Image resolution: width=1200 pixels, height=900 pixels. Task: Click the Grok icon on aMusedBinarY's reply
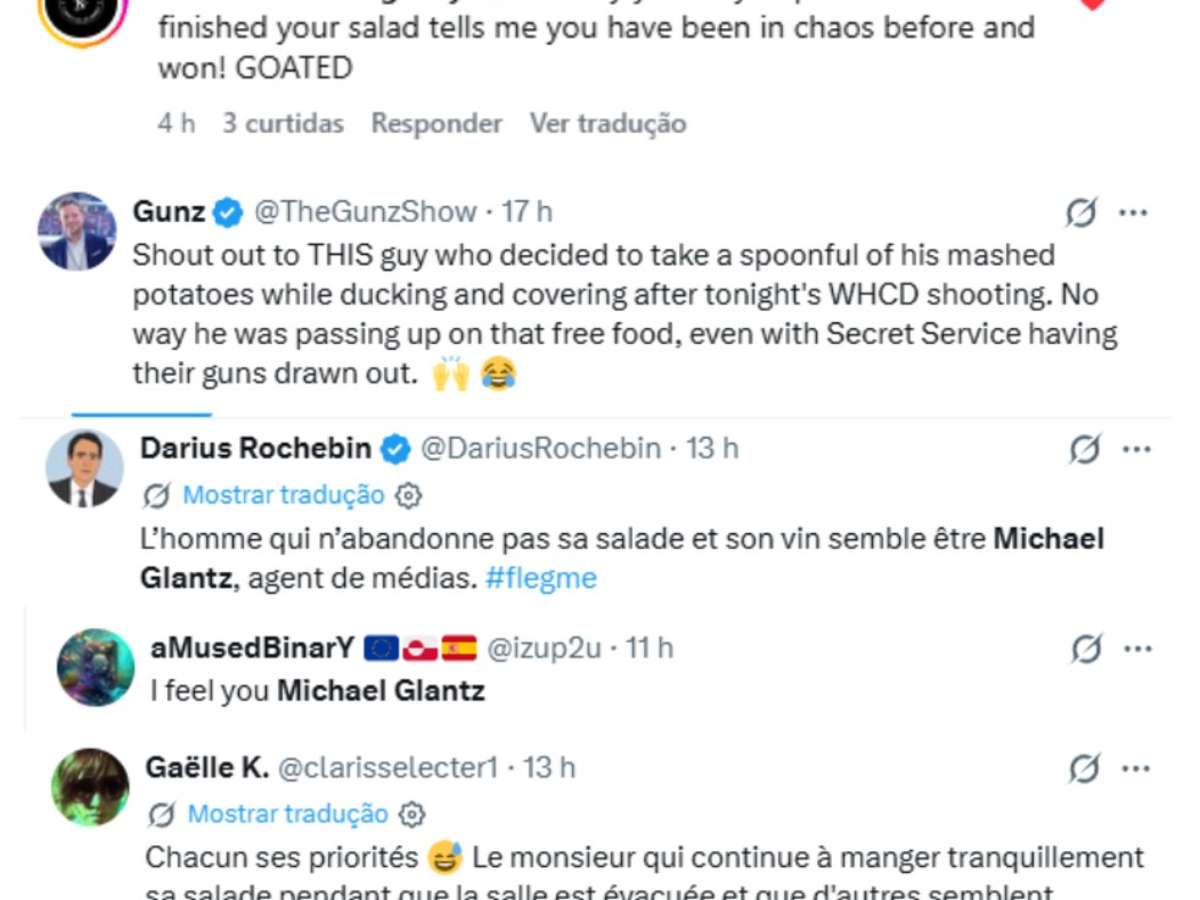1084,649
